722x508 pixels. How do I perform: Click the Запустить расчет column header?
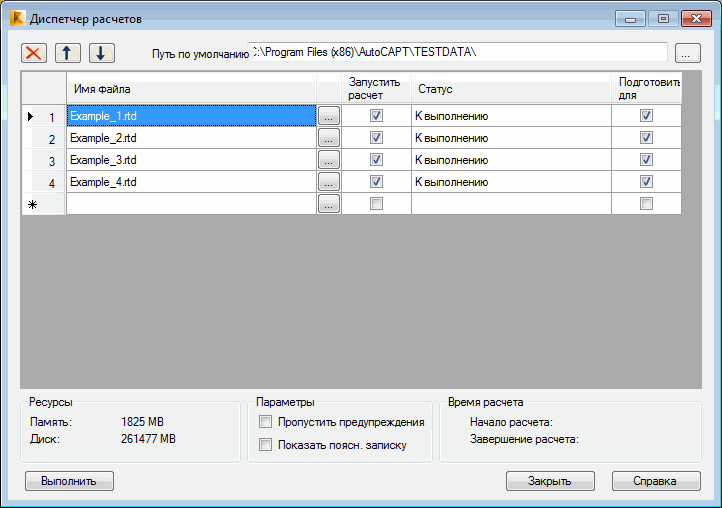pos(376,88)
